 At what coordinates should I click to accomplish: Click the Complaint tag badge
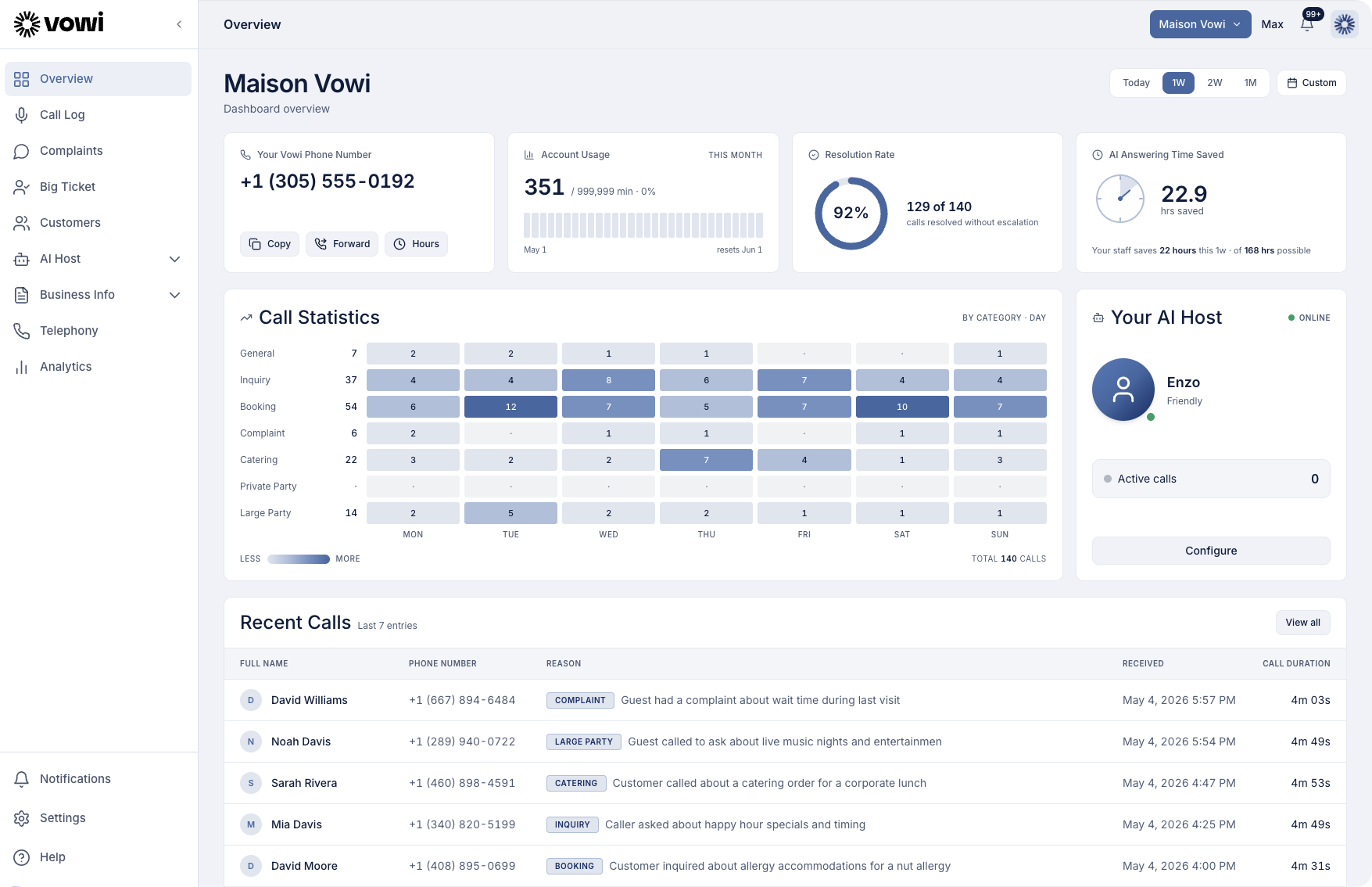coord(580,700)
